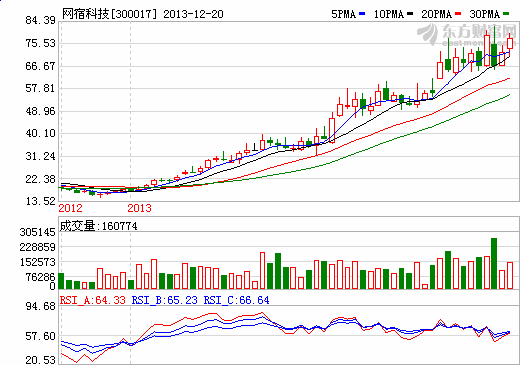The height and width of the screenshot is (365, 520).
Task: Click the 40.10 price axis label
Action: click(x=40, y=133)
